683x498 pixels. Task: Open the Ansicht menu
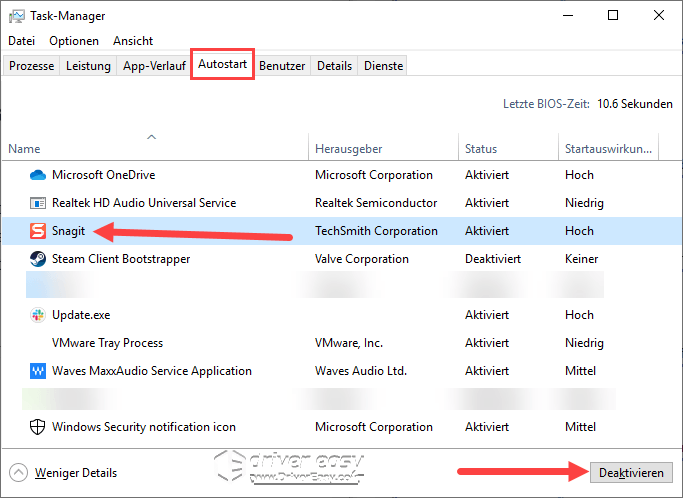click(133, 41)
